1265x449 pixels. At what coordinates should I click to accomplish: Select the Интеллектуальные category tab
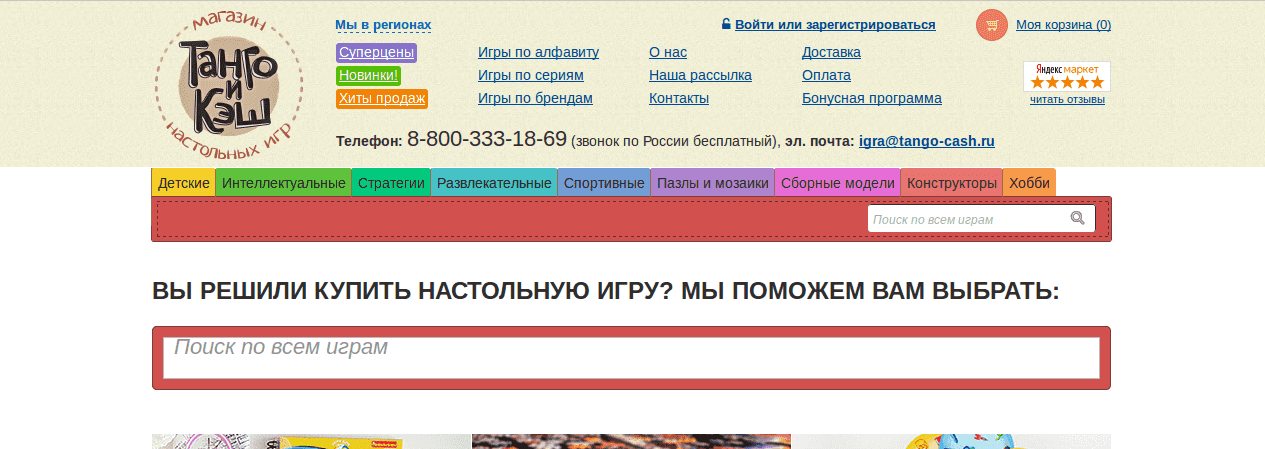(284, 183)
